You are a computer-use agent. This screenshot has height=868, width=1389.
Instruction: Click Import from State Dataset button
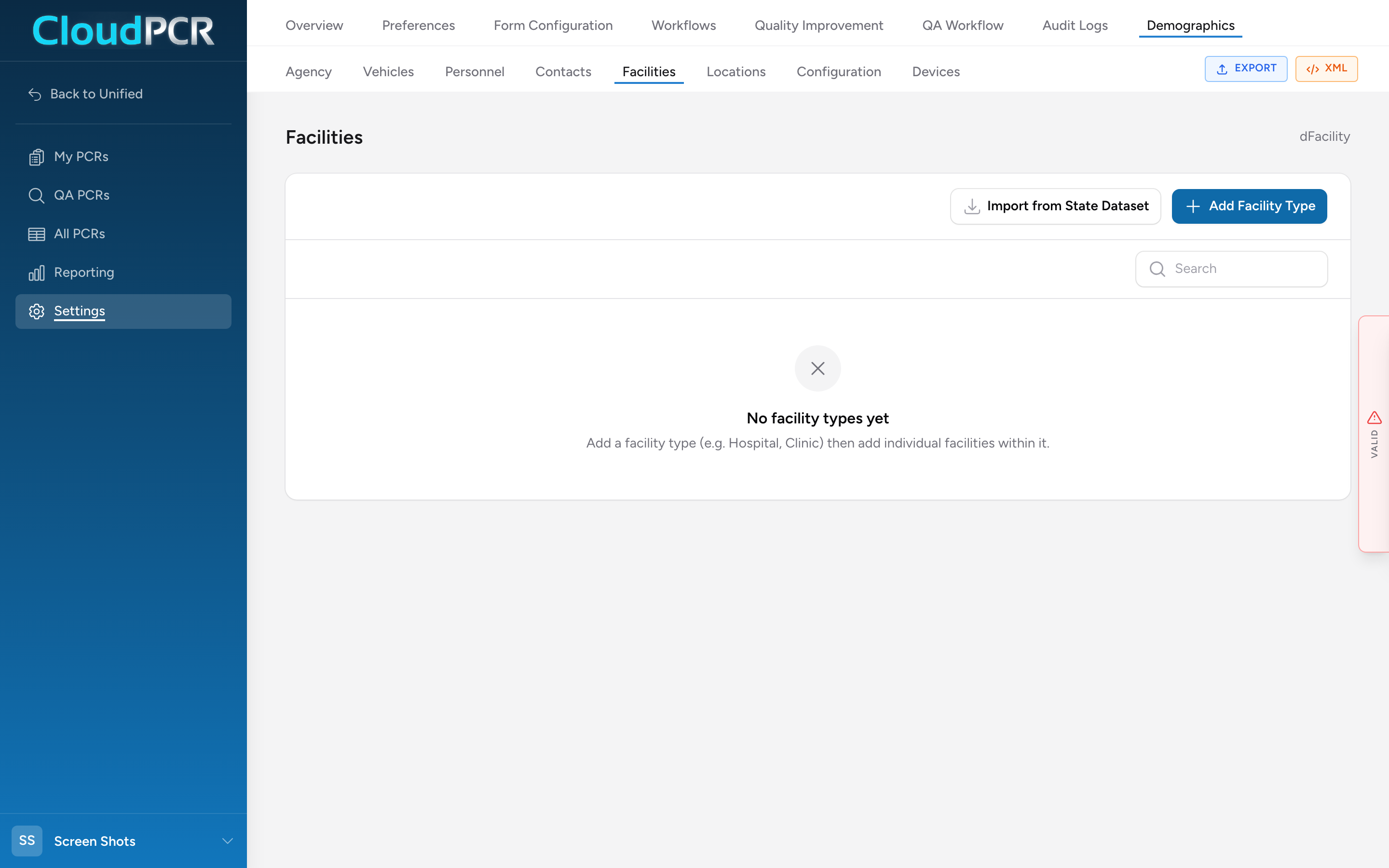pyautogui.click(x=1055, y=206)
